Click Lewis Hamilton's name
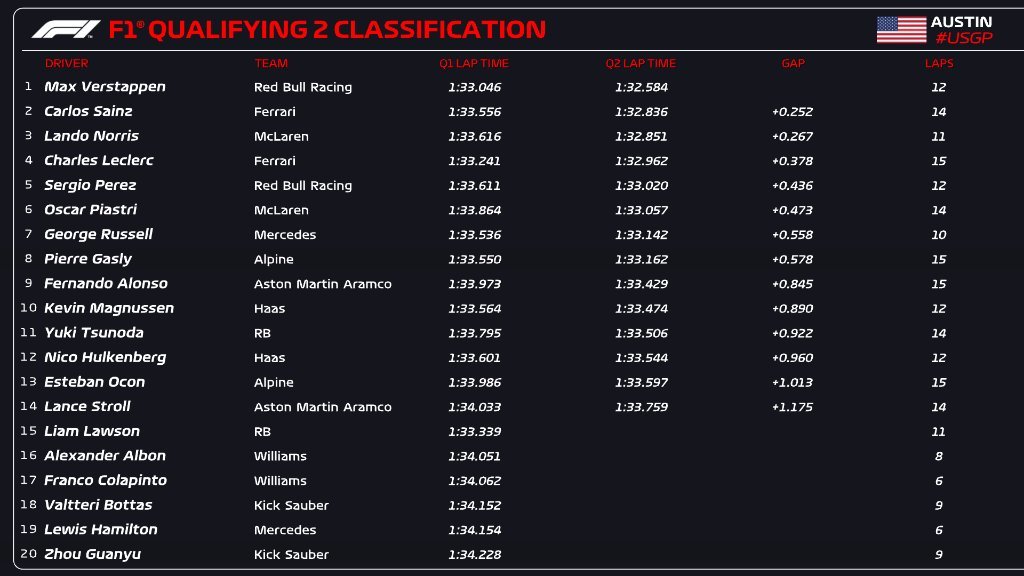This screenshot has width=1024, height=576. click(101, 530)
